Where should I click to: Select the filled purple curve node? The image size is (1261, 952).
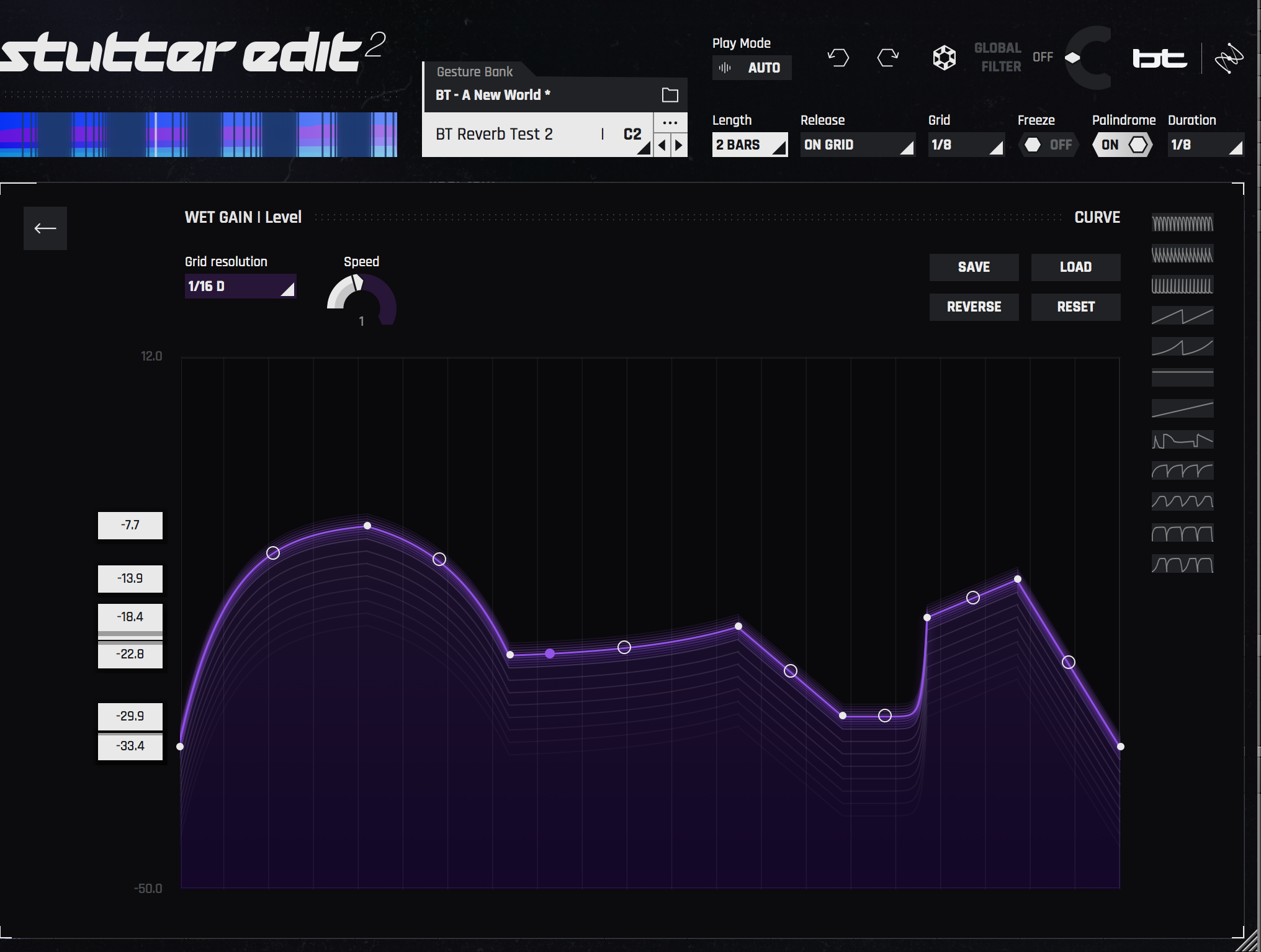550,653
